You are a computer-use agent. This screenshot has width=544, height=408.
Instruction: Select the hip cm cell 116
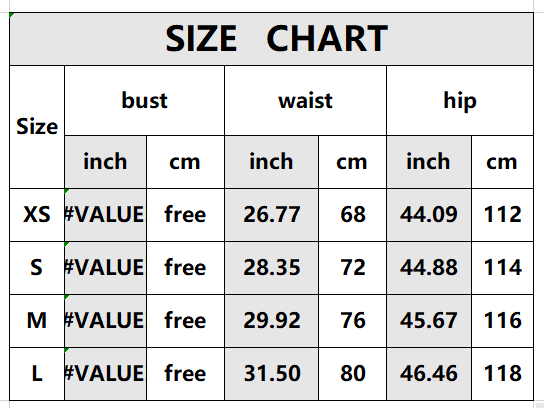[502, 321]
